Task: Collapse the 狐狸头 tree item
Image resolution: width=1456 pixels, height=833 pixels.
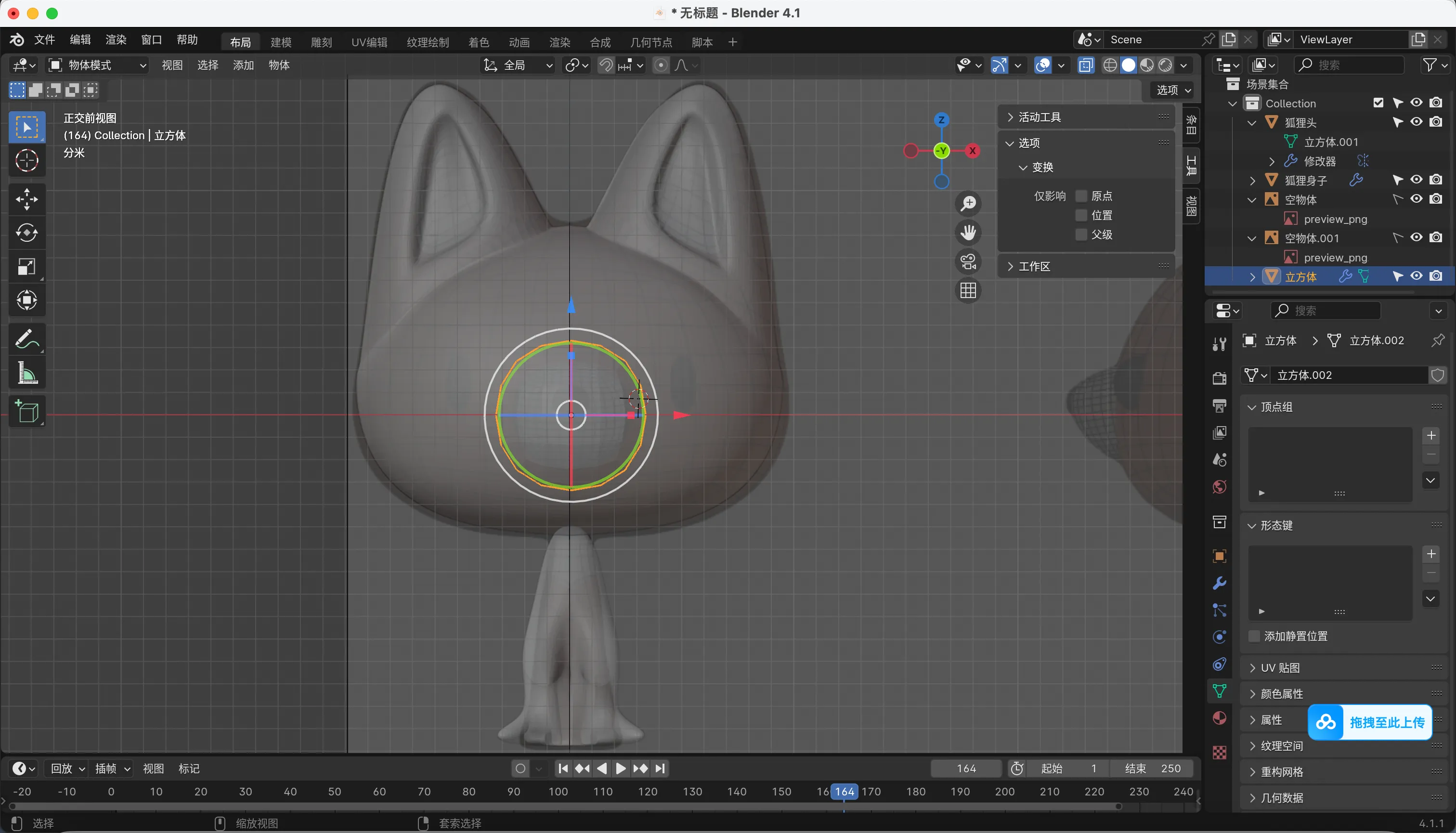Action: (1252, 122)
